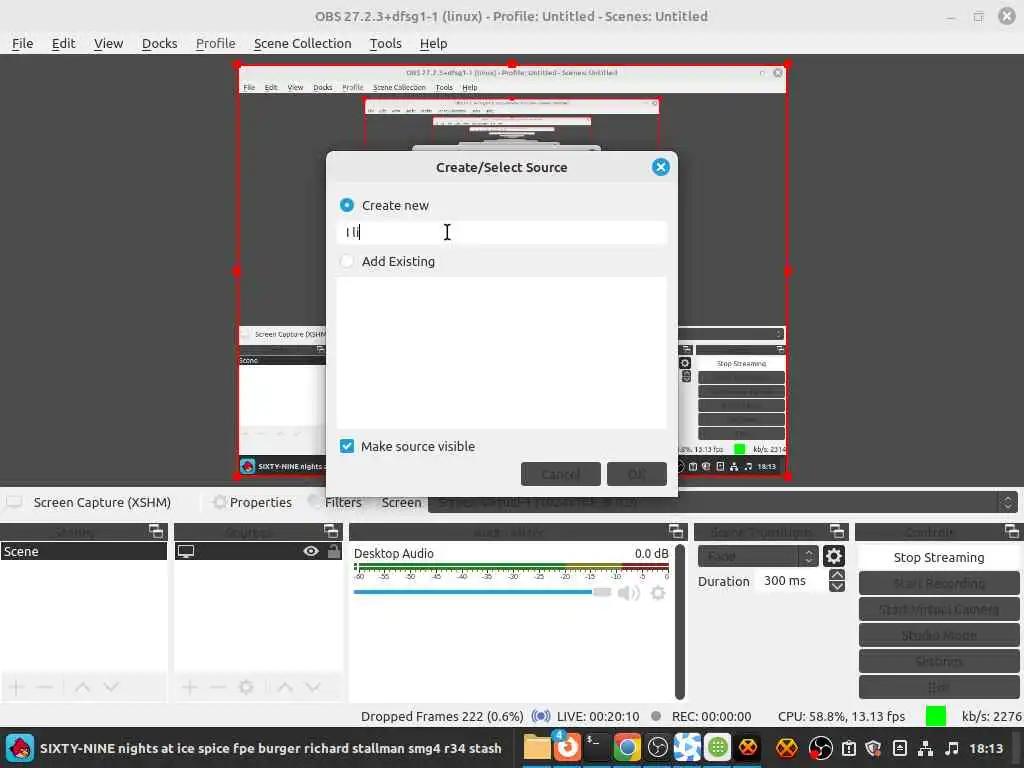Click the music note tray icon
This screenshot has height=768, width=1024.
951,748
